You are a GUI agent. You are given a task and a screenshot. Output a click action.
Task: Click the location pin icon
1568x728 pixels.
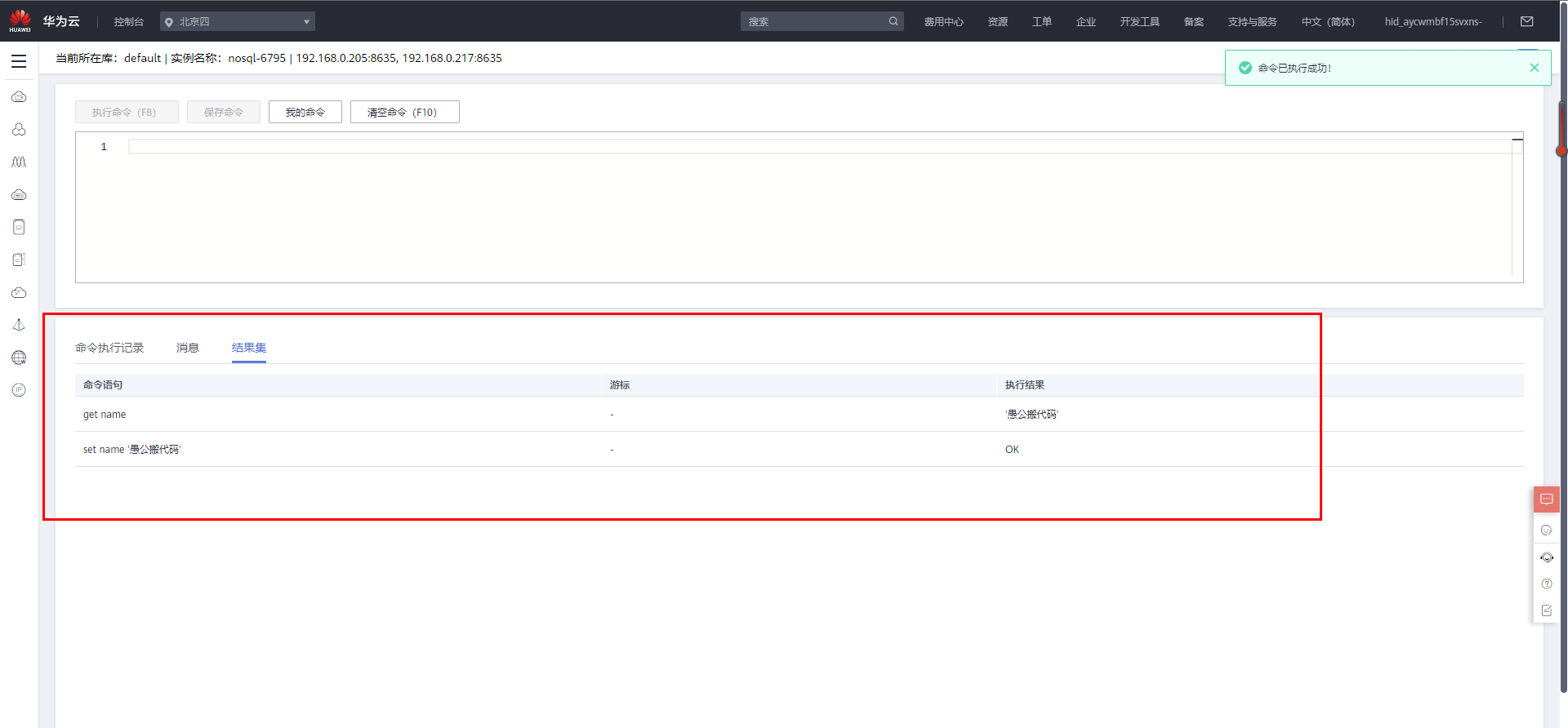(x=169, y=22)
